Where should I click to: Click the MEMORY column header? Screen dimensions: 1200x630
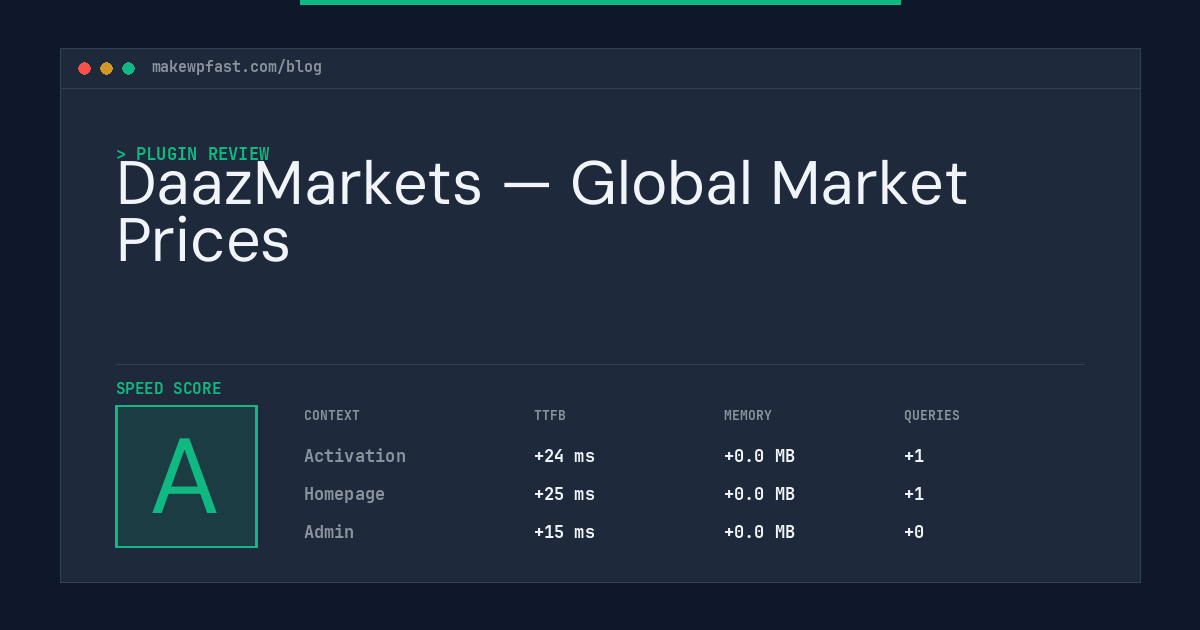pos(748,416)
